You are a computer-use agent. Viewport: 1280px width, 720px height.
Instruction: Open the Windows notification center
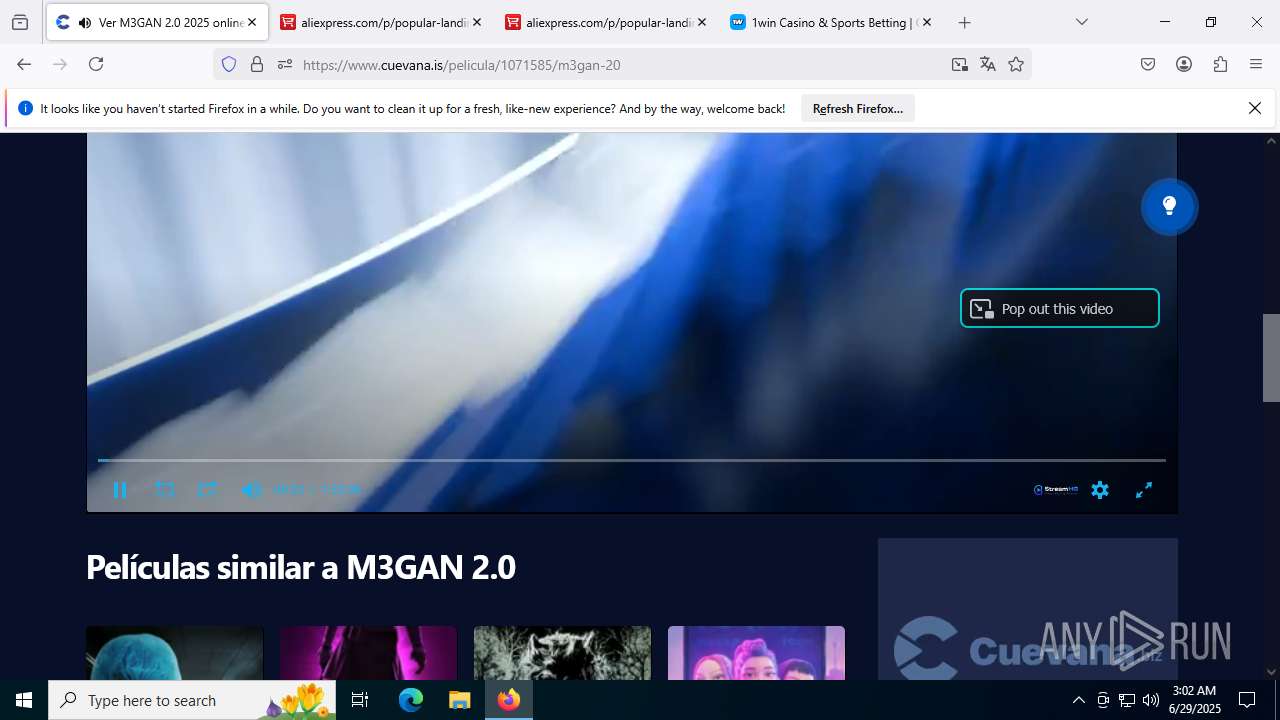1247,700
